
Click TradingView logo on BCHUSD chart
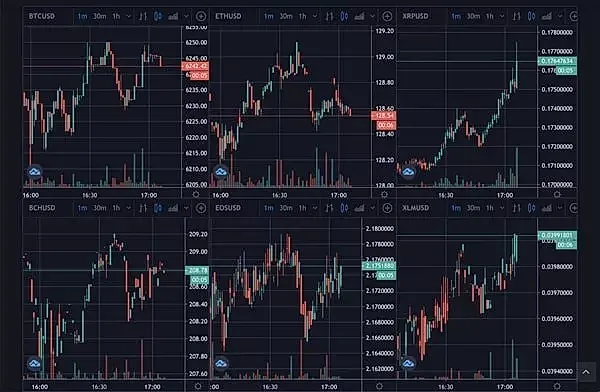35,363
